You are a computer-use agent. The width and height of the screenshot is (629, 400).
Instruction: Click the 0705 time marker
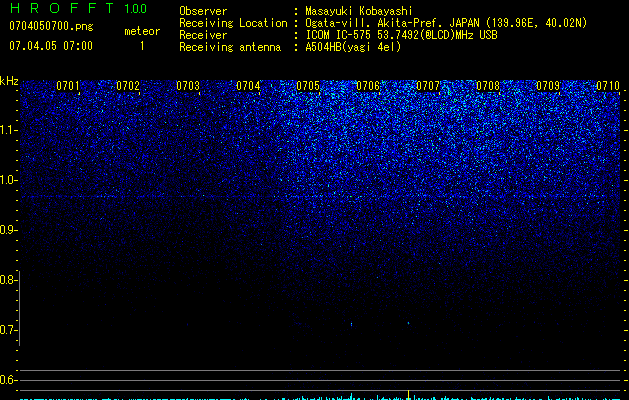(308, 86)
